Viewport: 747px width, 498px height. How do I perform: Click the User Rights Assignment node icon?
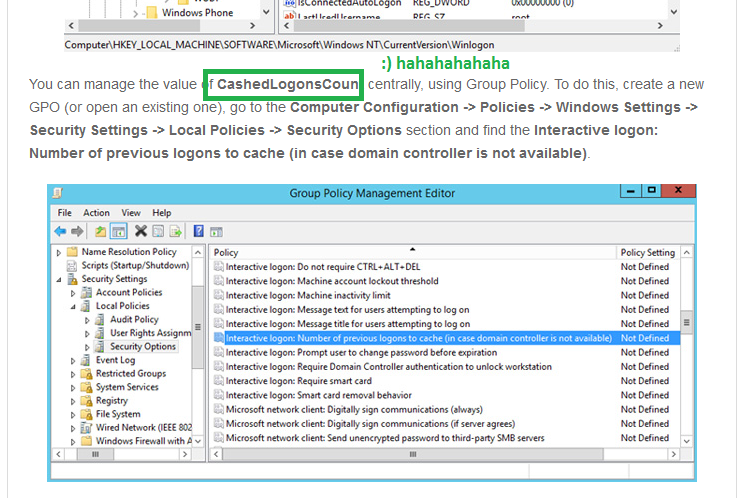pos(100,333)
